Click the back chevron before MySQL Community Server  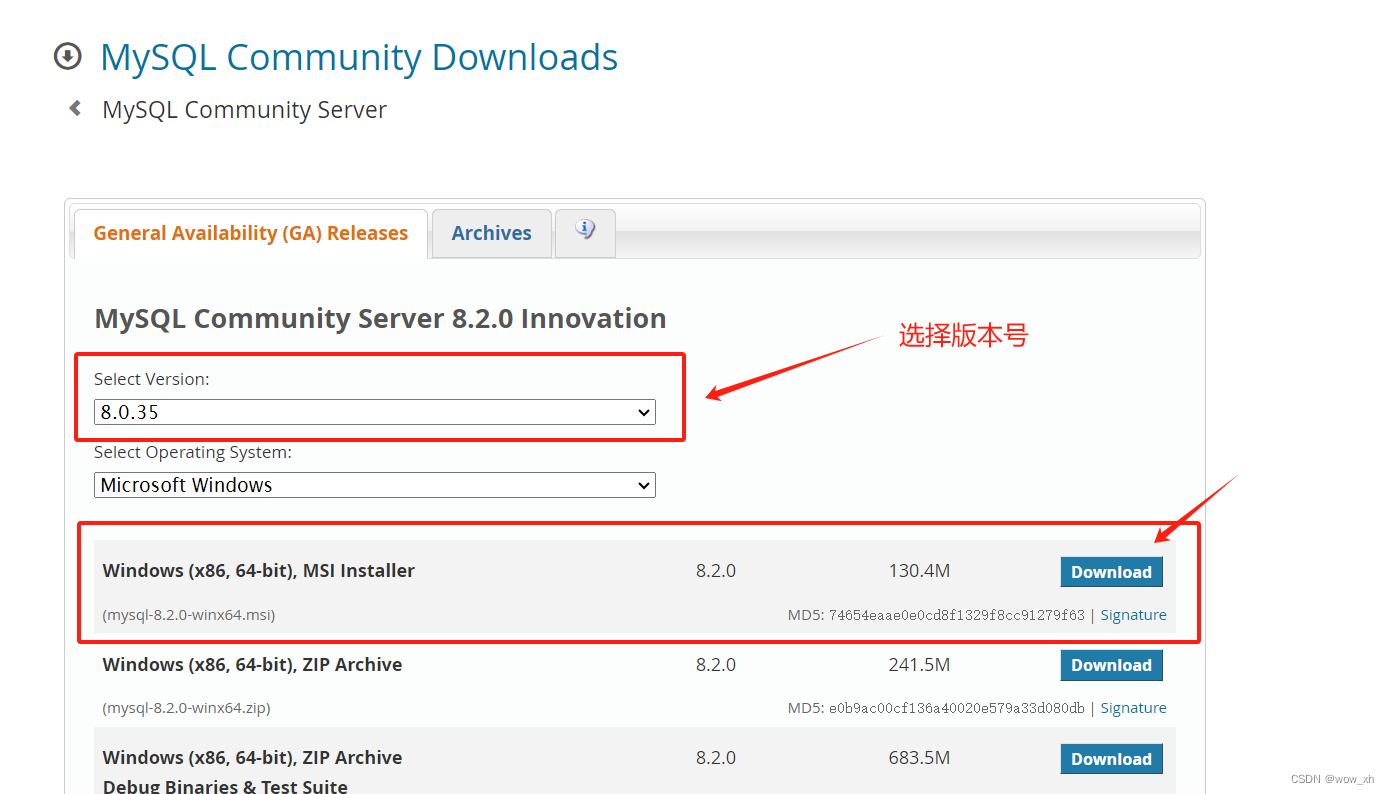(75, 109)
